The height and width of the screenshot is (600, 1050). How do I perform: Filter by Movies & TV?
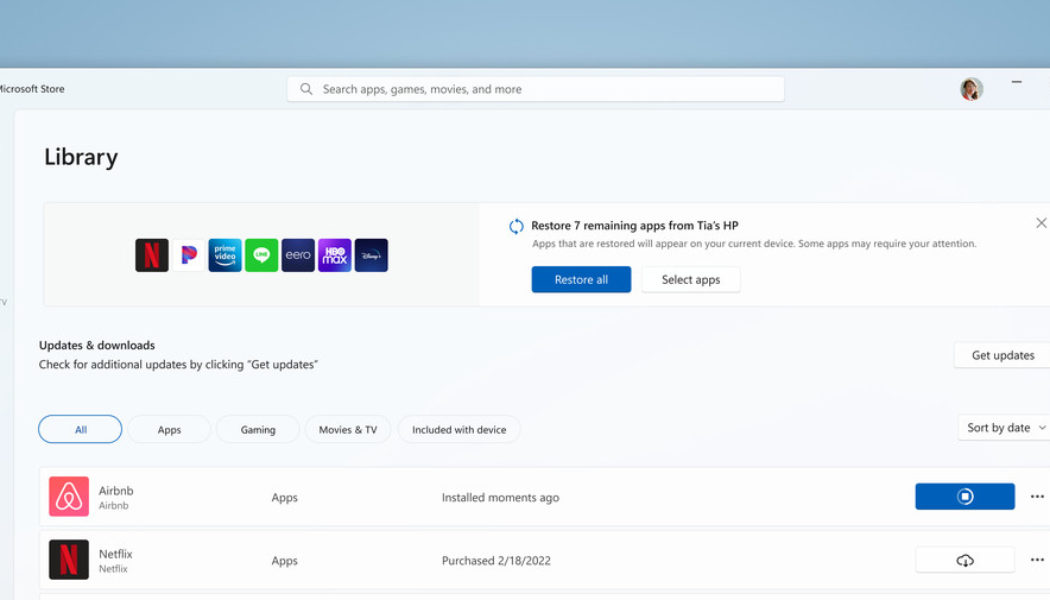[347, 428]
